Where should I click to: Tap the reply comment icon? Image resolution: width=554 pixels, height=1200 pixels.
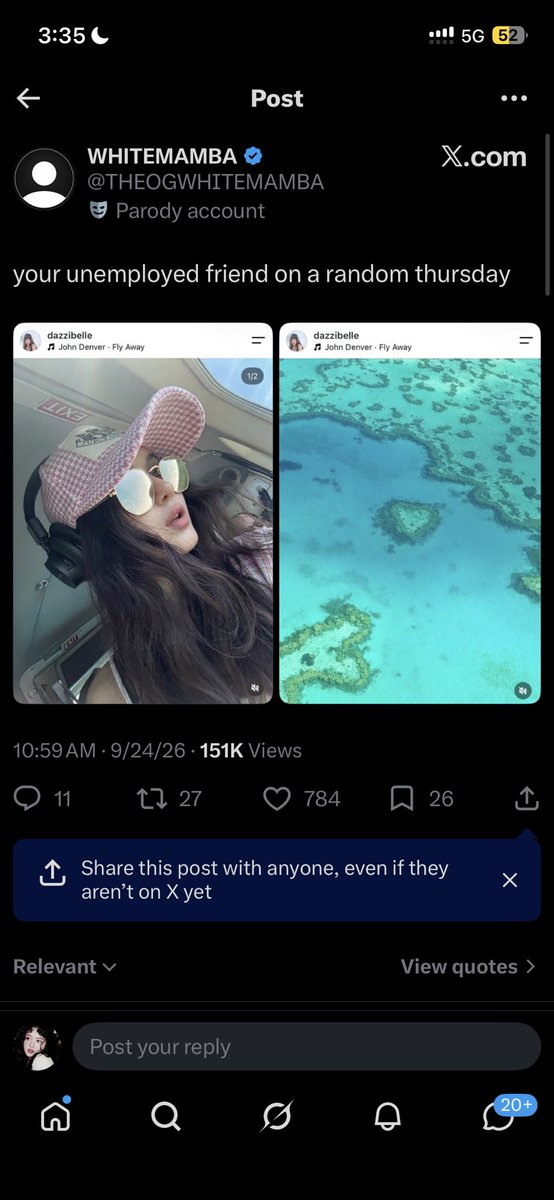point(27,798)
